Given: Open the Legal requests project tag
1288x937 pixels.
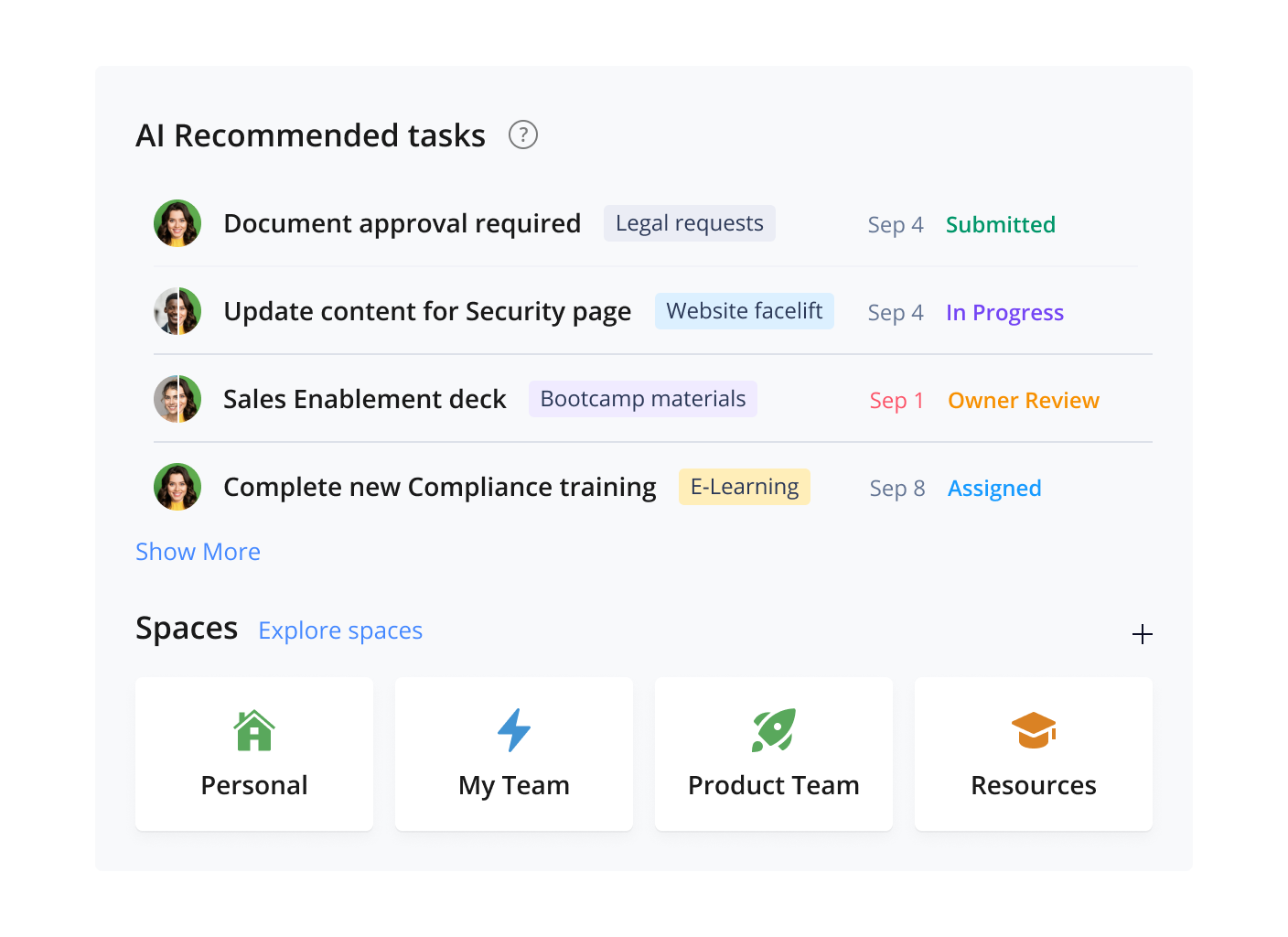Looking at the screenshot, I should tap(689, 222).
